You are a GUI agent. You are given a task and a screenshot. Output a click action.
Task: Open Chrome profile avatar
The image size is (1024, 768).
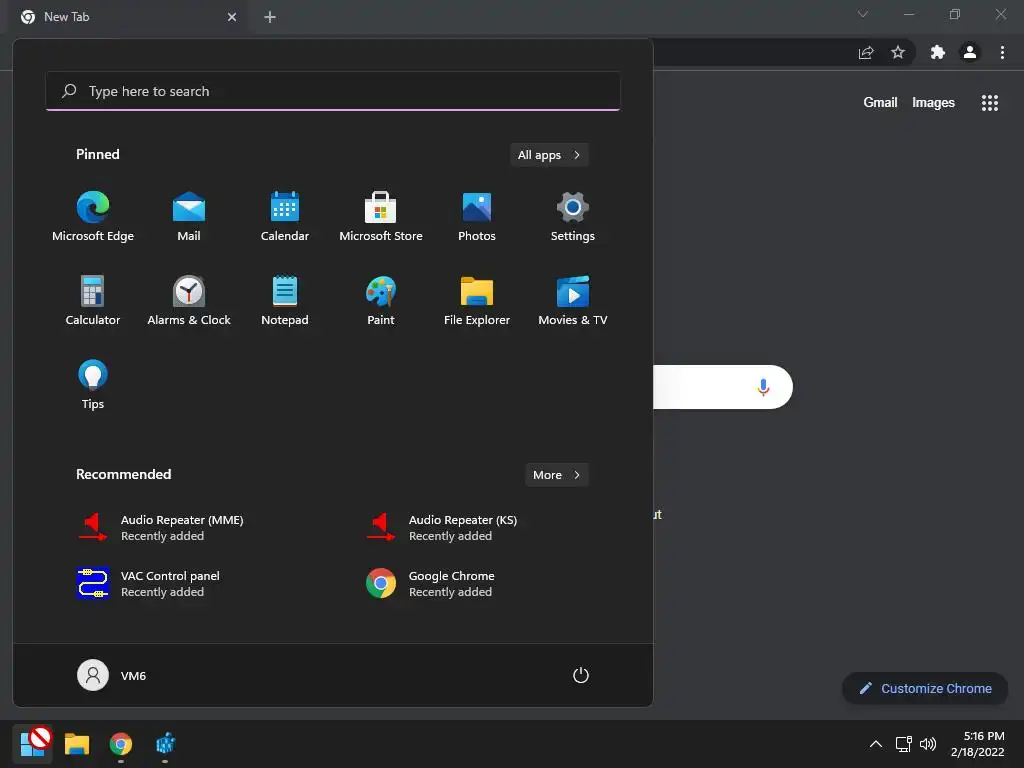click(x=970, y=53)
